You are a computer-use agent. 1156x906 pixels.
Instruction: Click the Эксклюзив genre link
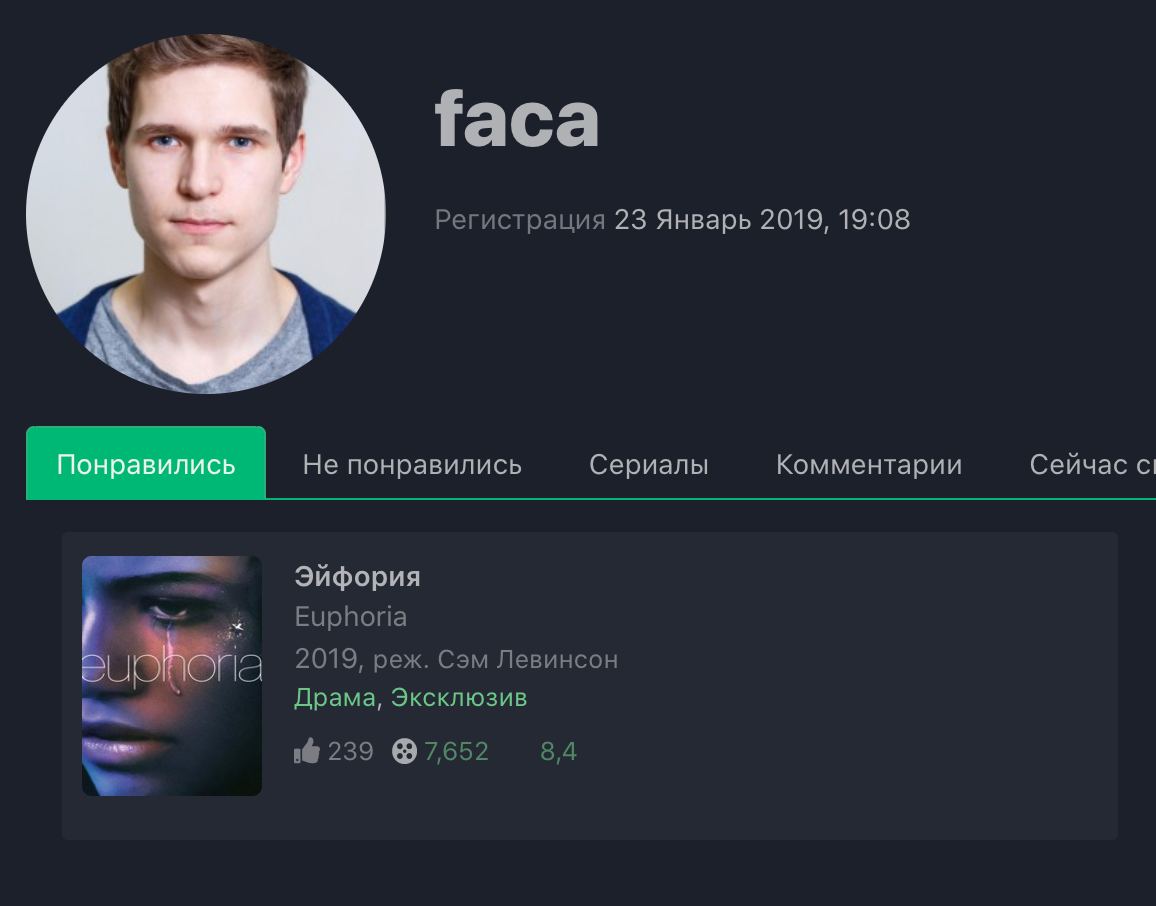pyautogui.click(x=459, y=697)
